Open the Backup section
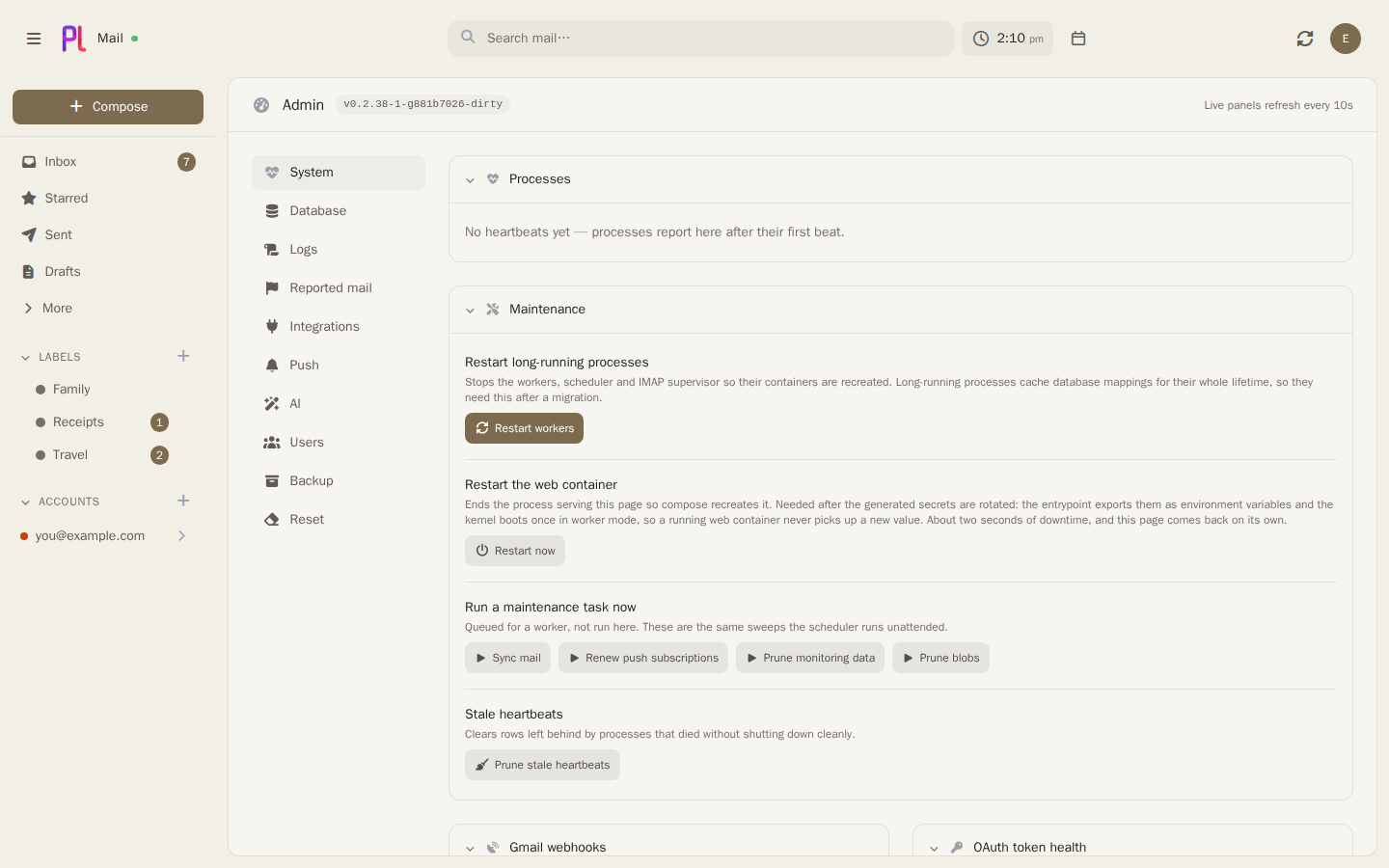This screenshot has width=1389, height=868. 339,481
